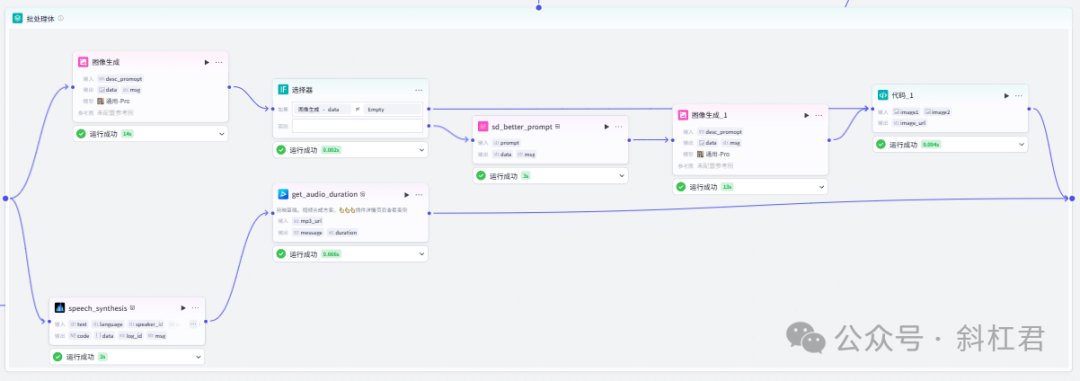The height and width of the screenshot is (381, 1080).
Task: Click the input port dot of get_audio_duration
Action: click(x=273, y=213)
